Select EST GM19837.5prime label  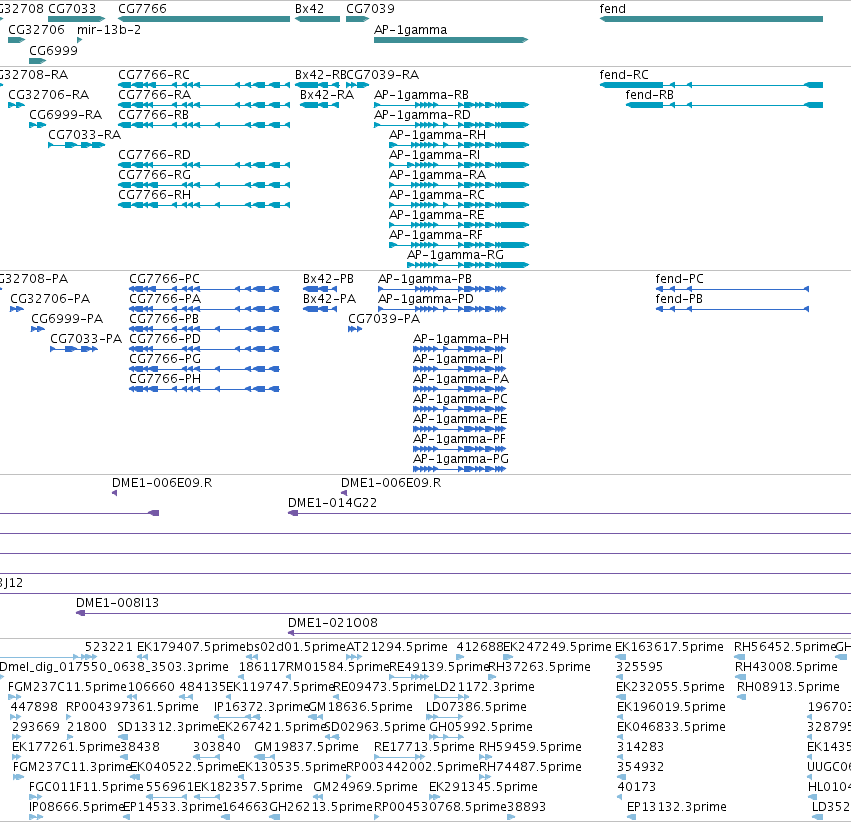tap(306, 747)
